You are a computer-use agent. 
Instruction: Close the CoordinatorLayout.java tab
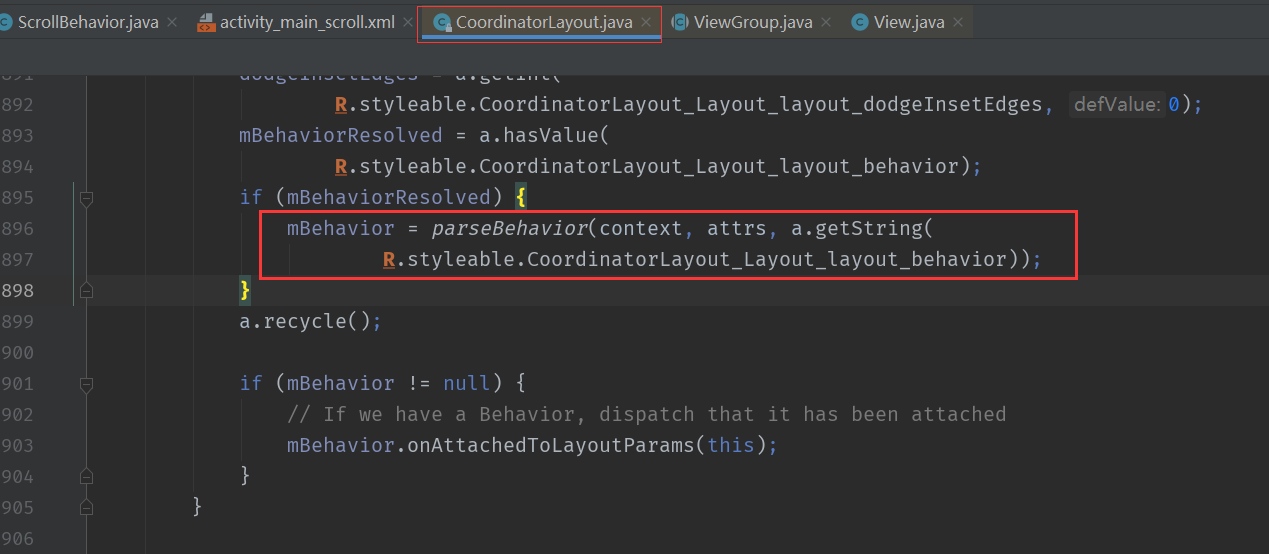click(x=647, y=22)
